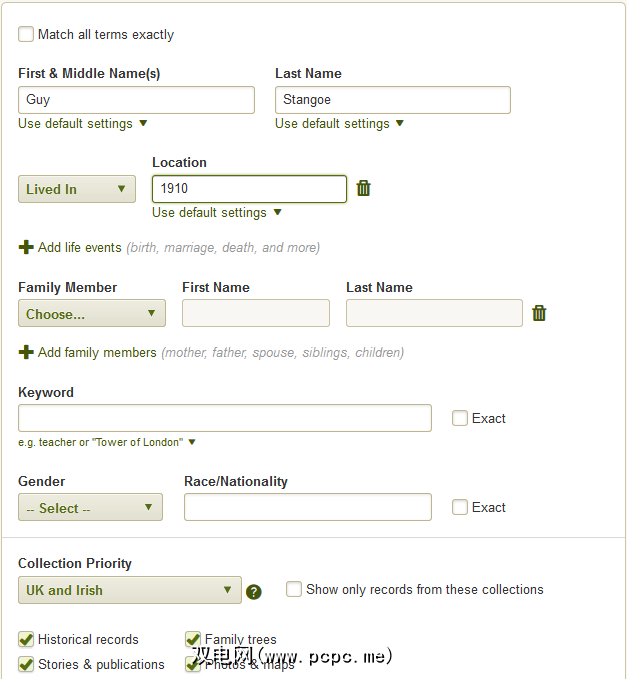Uncheck Stories & publications checkbox
This screenshot has height=679, width=627.
coord(26,664)
